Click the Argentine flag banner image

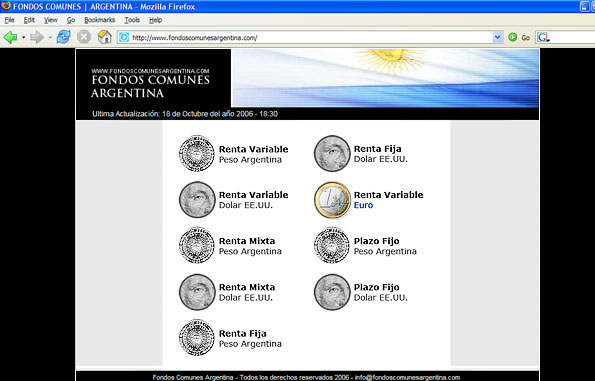coord(385,78)
